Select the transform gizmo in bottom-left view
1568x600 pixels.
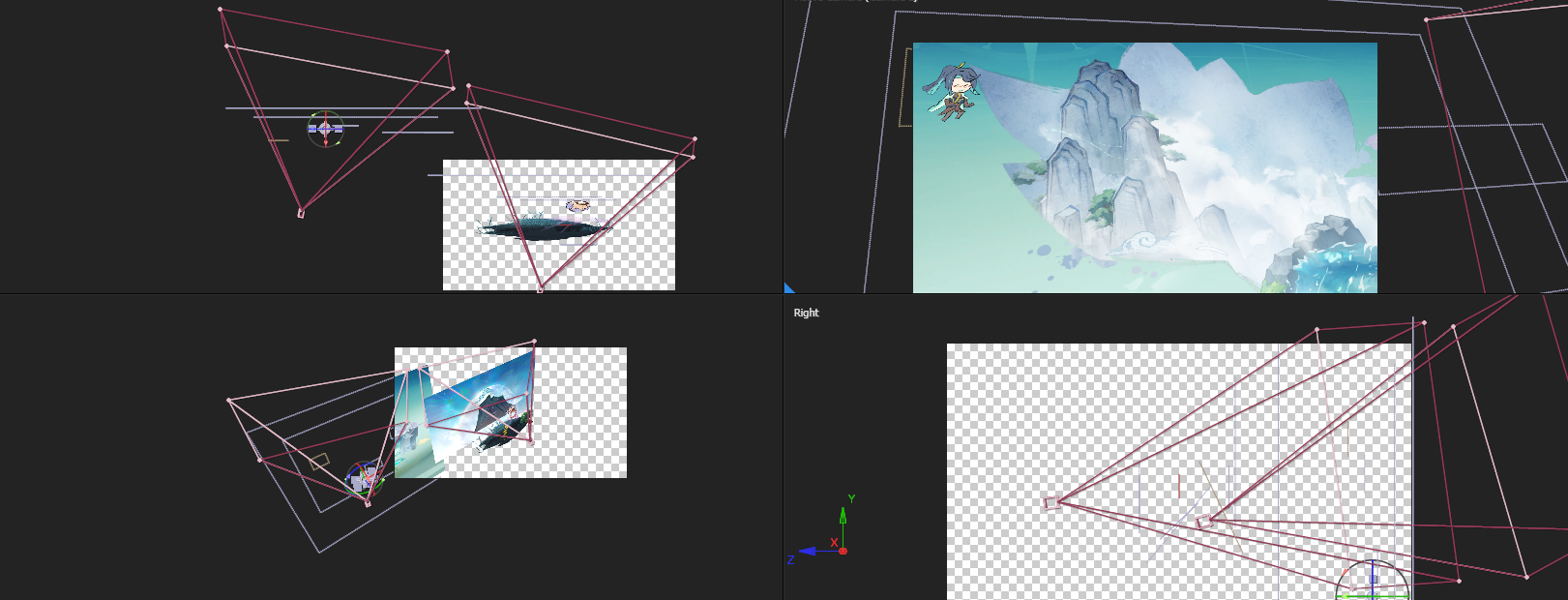365,479
